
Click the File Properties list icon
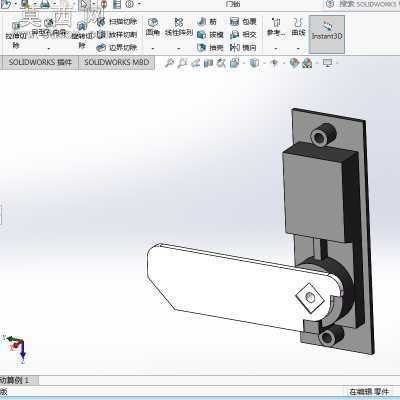[117, 4]
